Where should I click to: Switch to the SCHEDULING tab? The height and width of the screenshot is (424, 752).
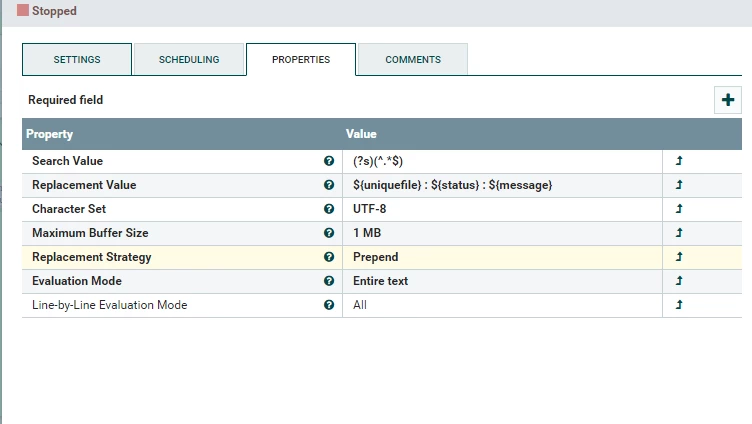point(189,59)
